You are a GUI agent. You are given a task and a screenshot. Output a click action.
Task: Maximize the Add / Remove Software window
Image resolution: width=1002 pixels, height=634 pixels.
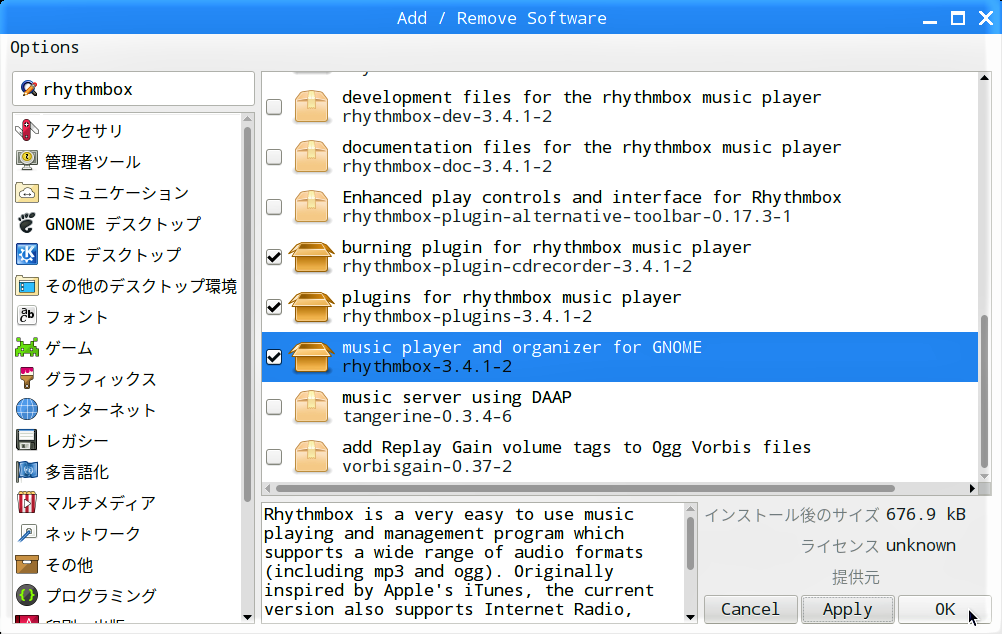(958, 18)
